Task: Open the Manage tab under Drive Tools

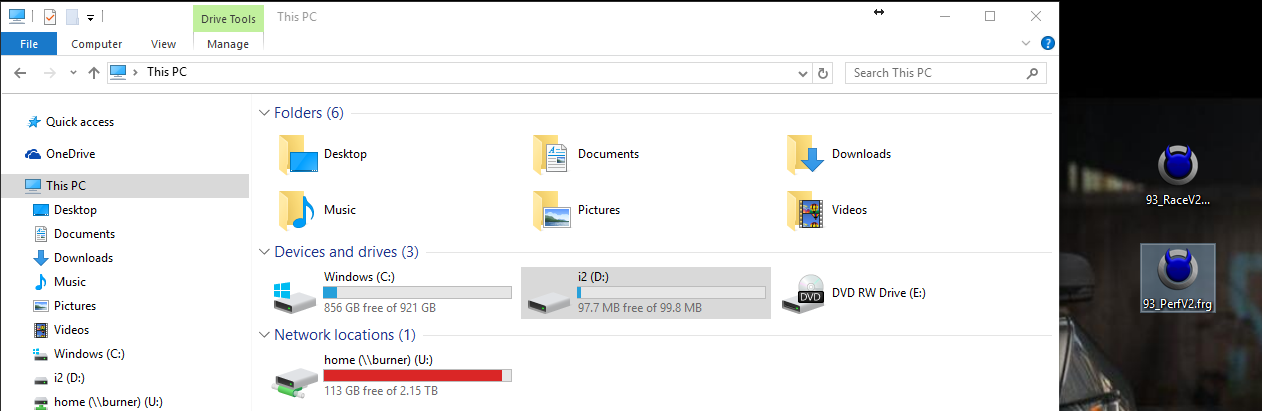Action: click(228, 44)
